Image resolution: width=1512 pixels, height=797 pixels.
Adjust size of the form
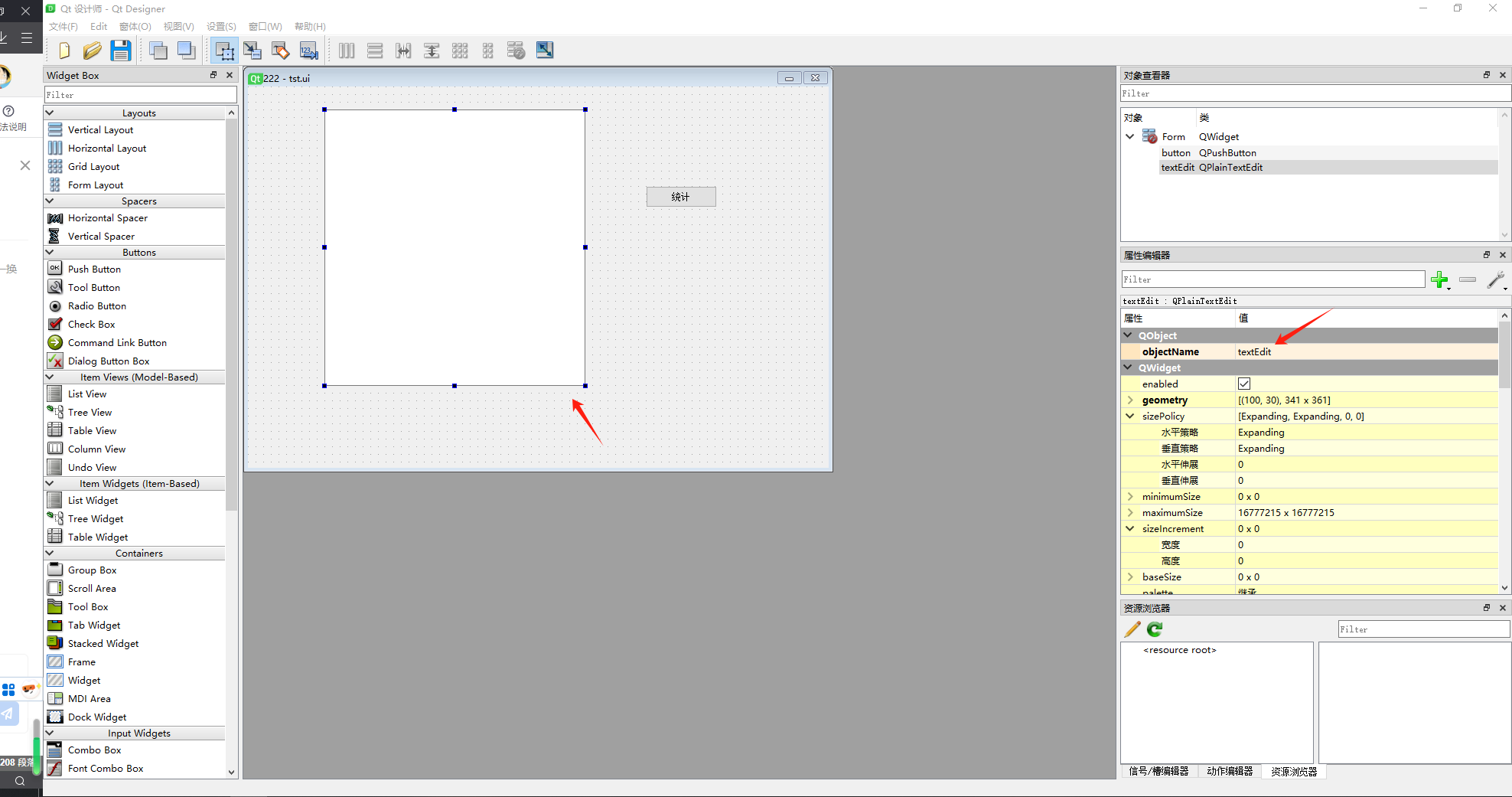[545, 51]
